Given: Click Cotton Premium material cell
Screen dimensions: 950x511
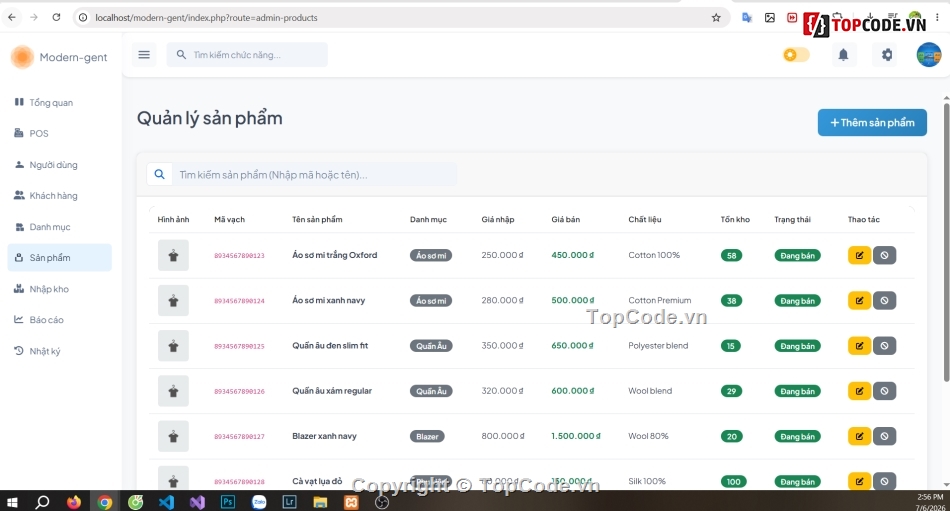Looking at the screenshot, I should 660,300.
